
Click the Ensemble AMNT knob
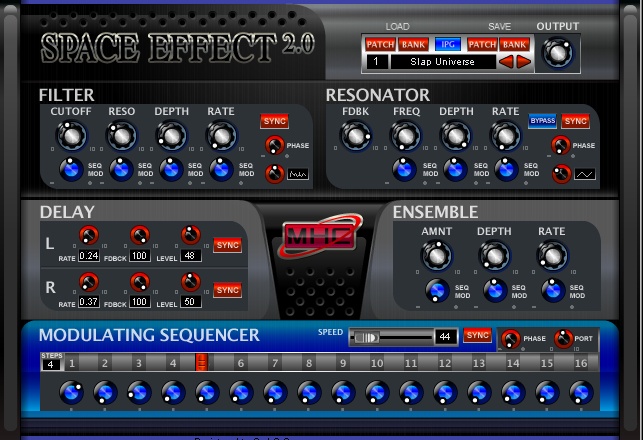tap(437, 256)
